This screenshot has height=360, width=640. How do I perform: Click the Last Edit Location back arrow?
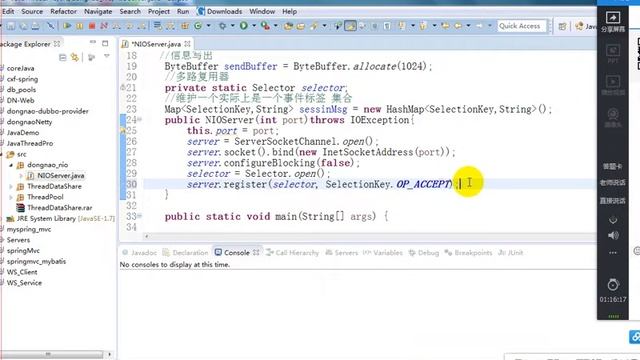pyautogui.click(x=445, y=26)
